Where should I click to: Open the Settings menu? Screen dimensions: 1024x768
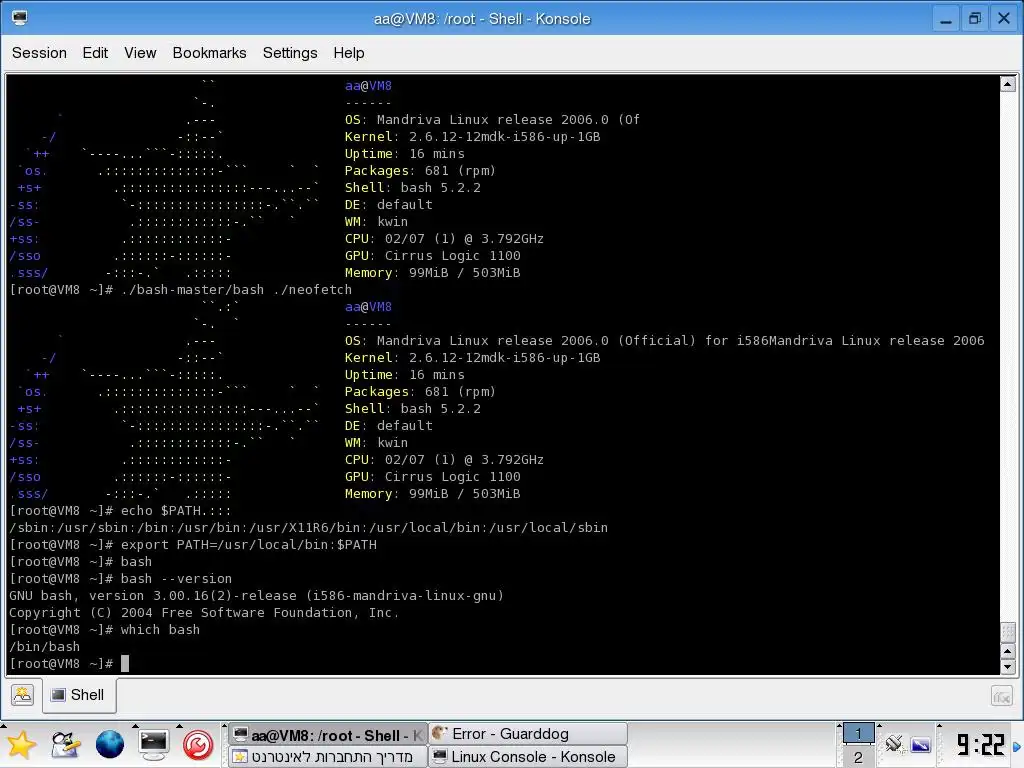(x=290, y=53)
